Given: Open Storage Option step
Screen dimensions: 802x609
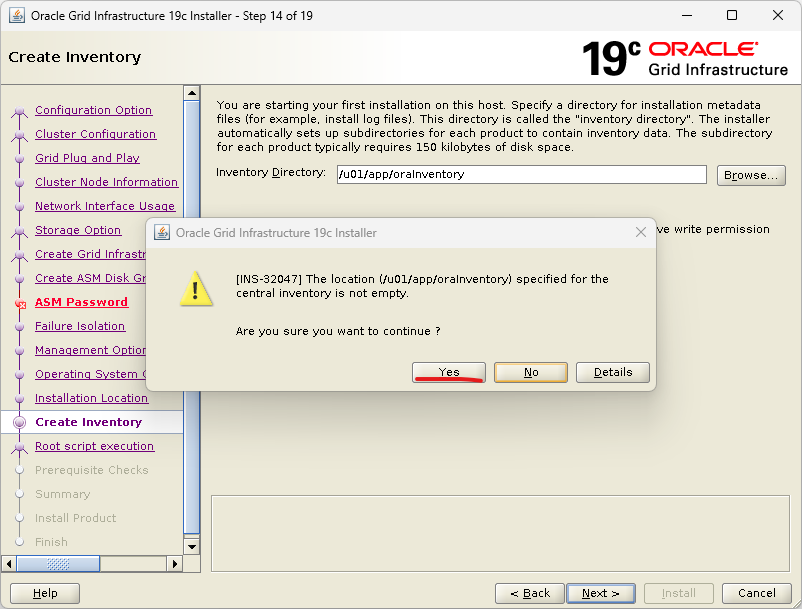Looking at the screenshot, I should point(78,230).
